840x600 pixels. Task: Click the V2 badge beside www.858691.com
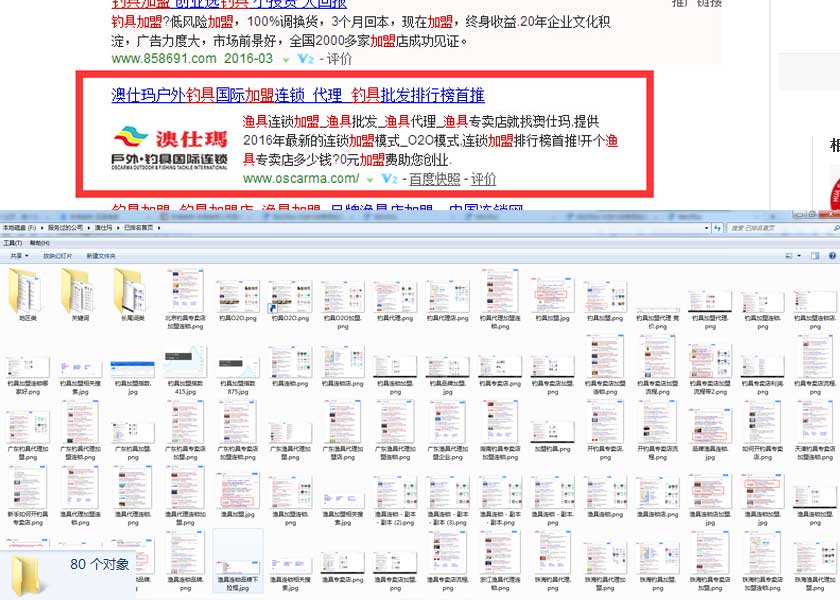305,58
